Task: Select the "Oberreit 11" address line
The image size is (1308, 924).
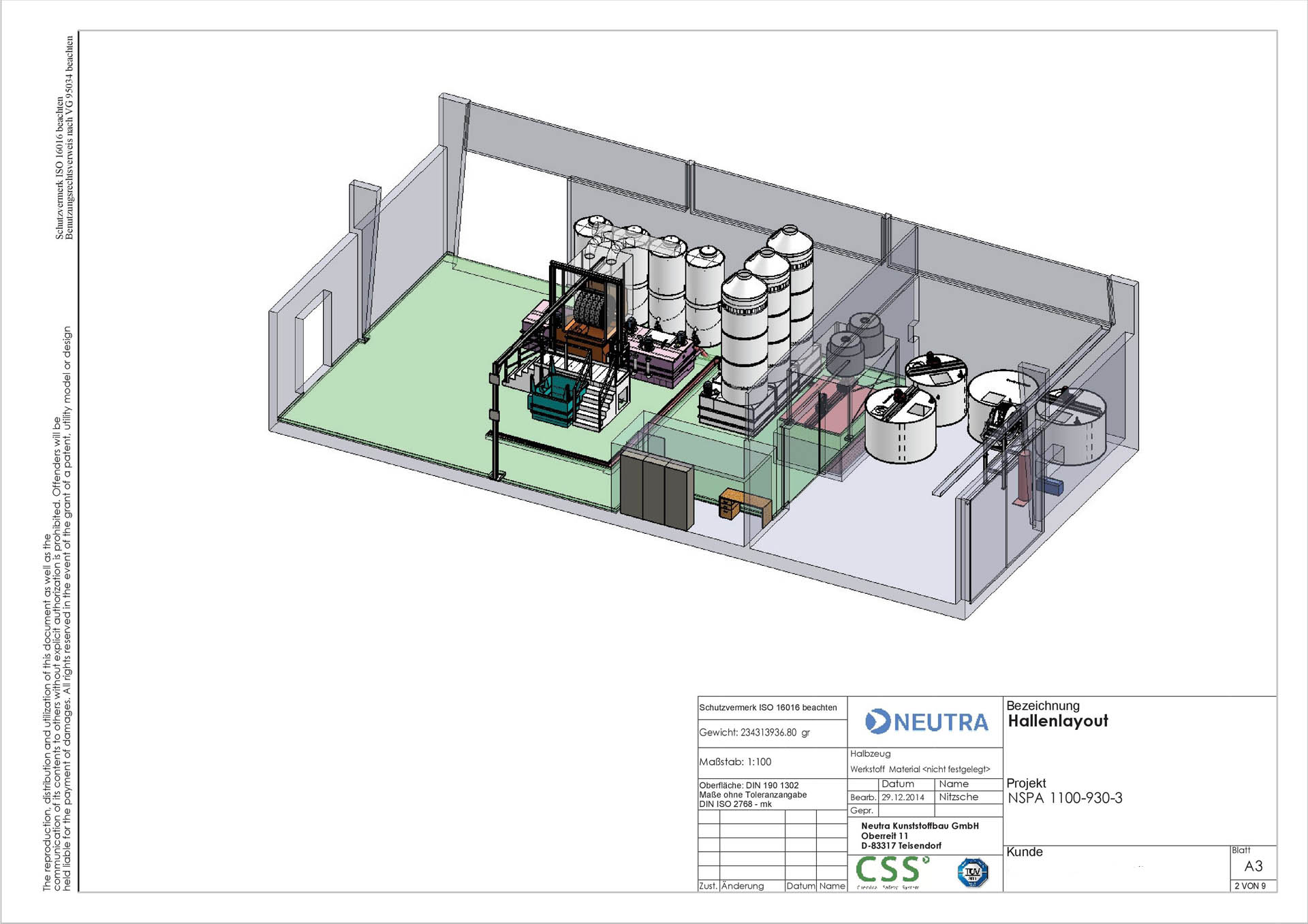Action: pyautogui.click(x=884, y=836)
